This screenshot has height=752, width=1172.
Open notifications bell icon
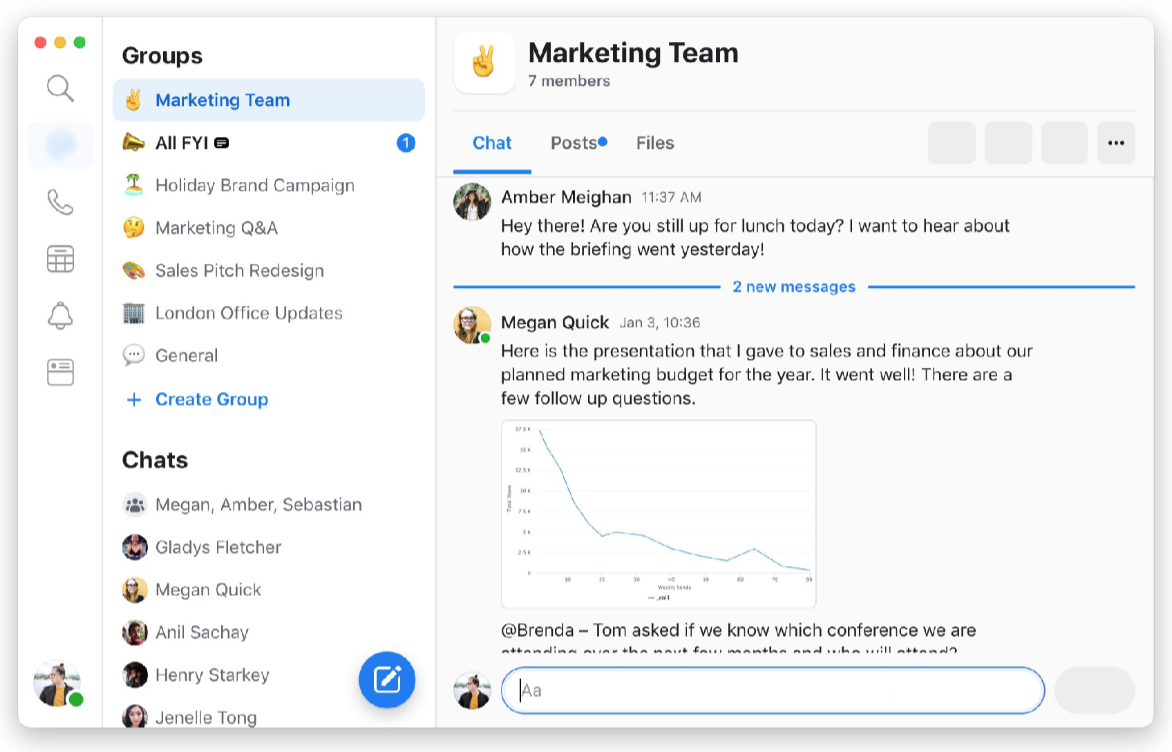60,316
